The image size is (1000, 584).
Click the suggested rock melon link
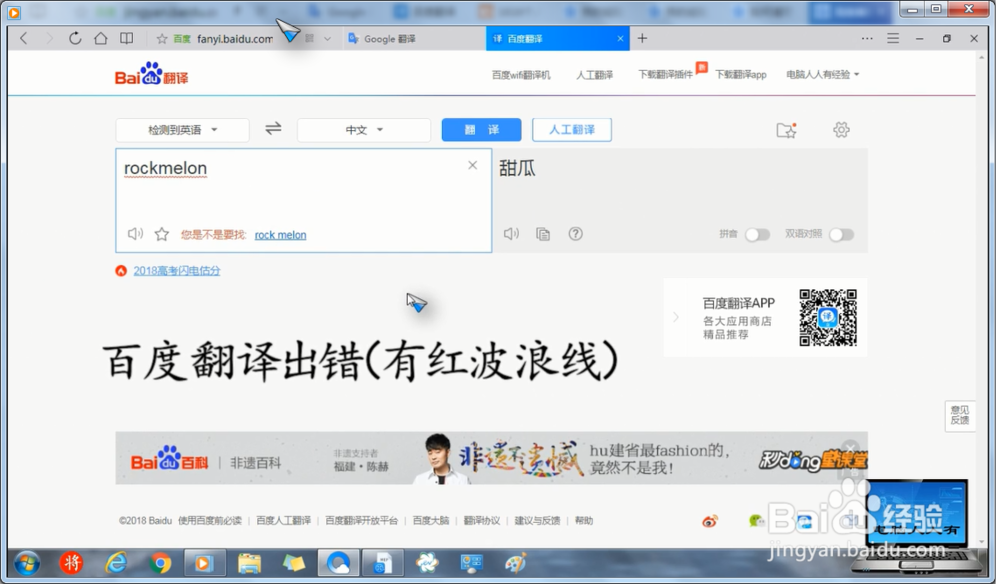(x=281, y=235)
